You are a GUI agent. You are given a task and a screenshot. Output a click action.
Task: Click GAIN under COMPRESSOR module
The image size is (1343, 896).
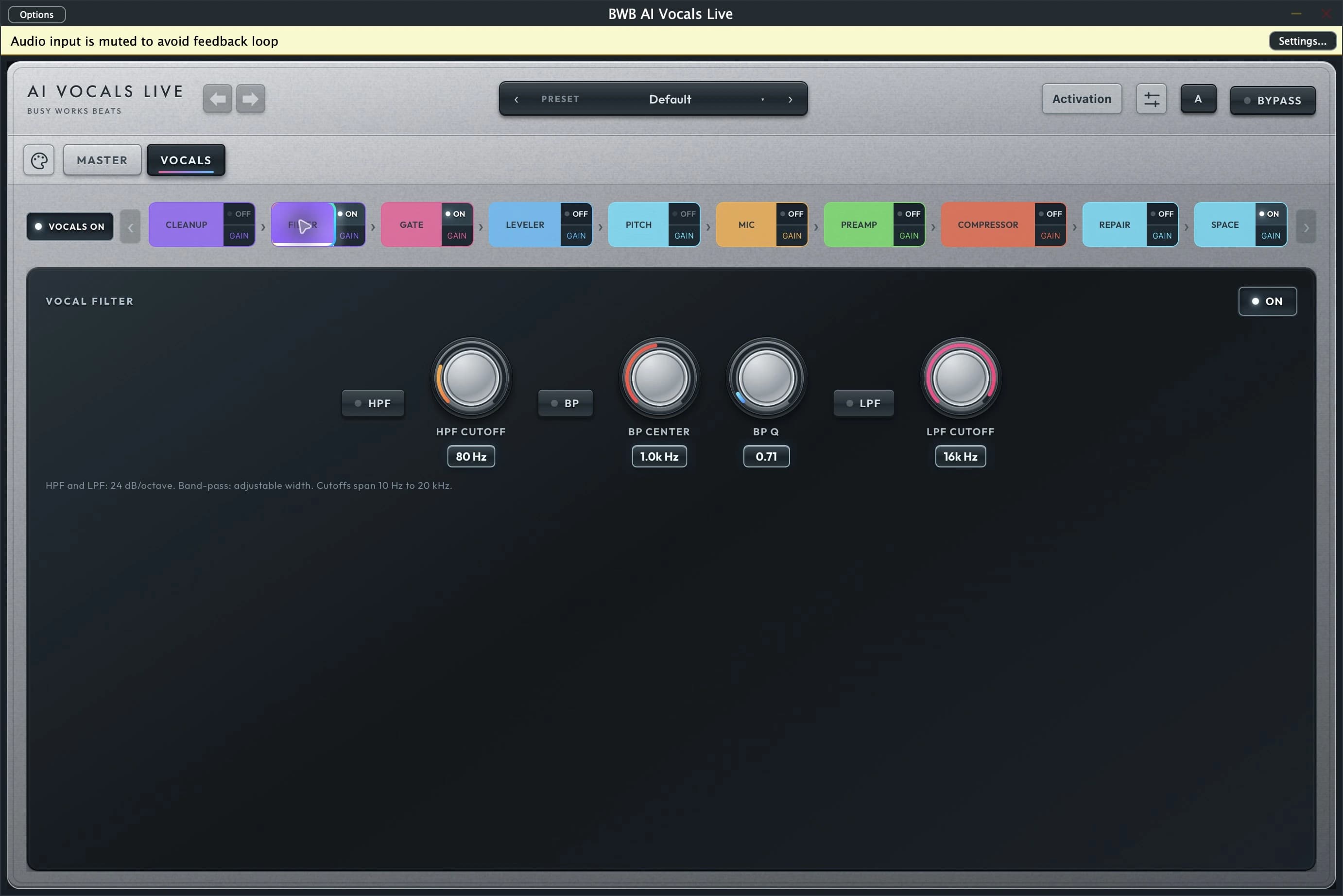pos(1050,236)
